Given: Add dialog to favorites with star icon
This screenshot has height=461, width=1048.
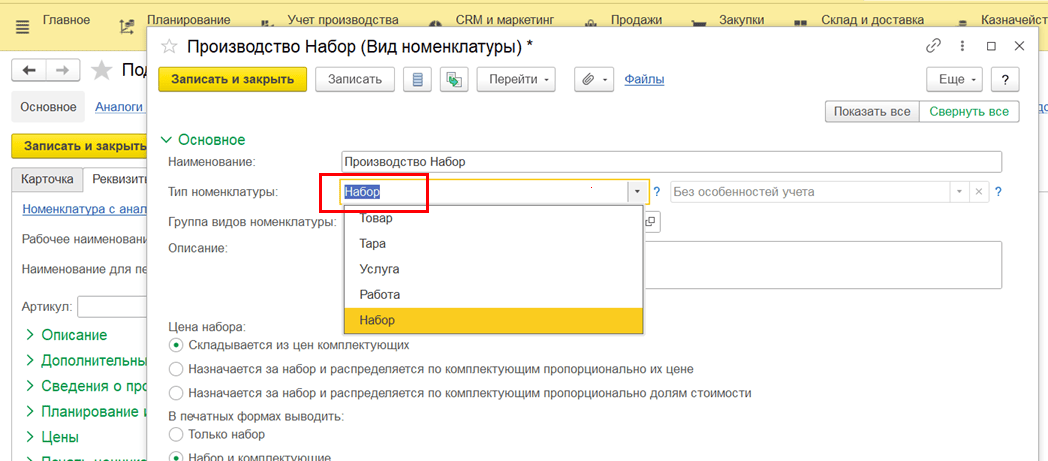Looking at the screenshot, I should [x=169, y=46].
